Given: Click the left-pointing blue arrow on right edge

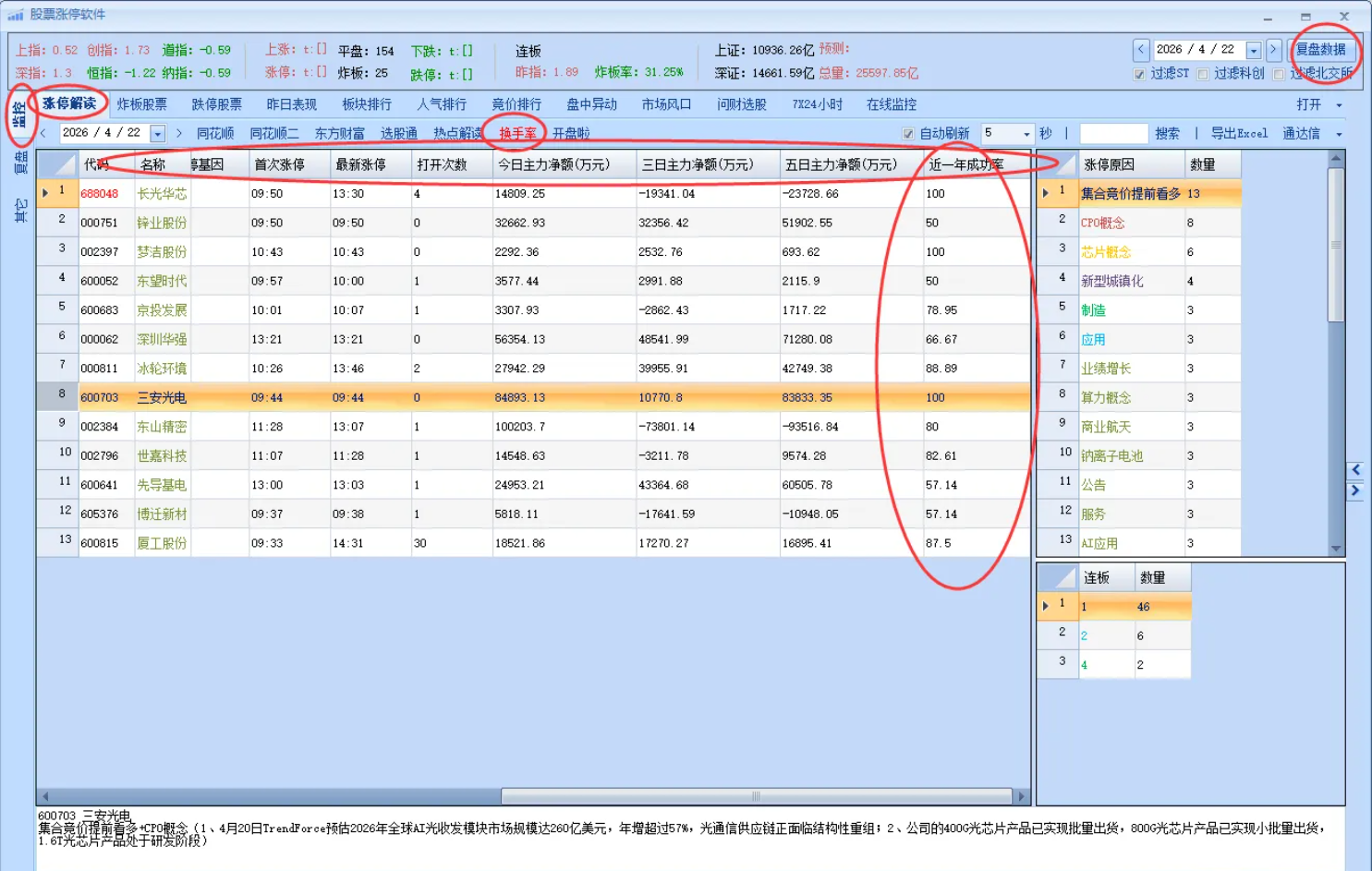Looking at the screenshot, I should pos(1356,469).
